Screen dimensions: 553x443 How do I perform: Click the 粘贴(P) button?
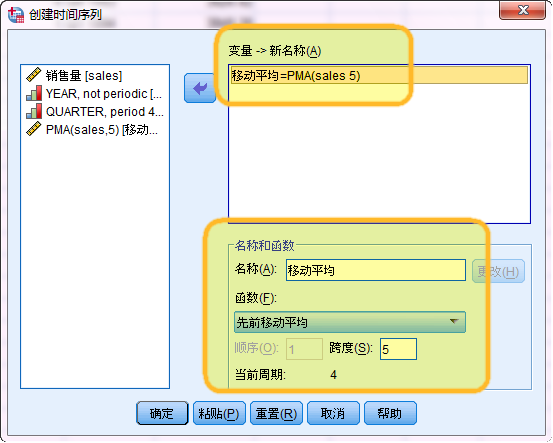coord(219,413)
